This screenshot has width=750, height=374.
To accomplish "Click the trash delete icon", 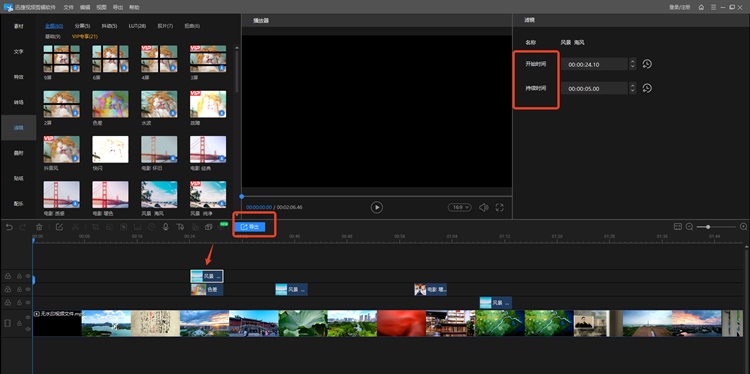I will pyautogui.click(x=40, y=227).
